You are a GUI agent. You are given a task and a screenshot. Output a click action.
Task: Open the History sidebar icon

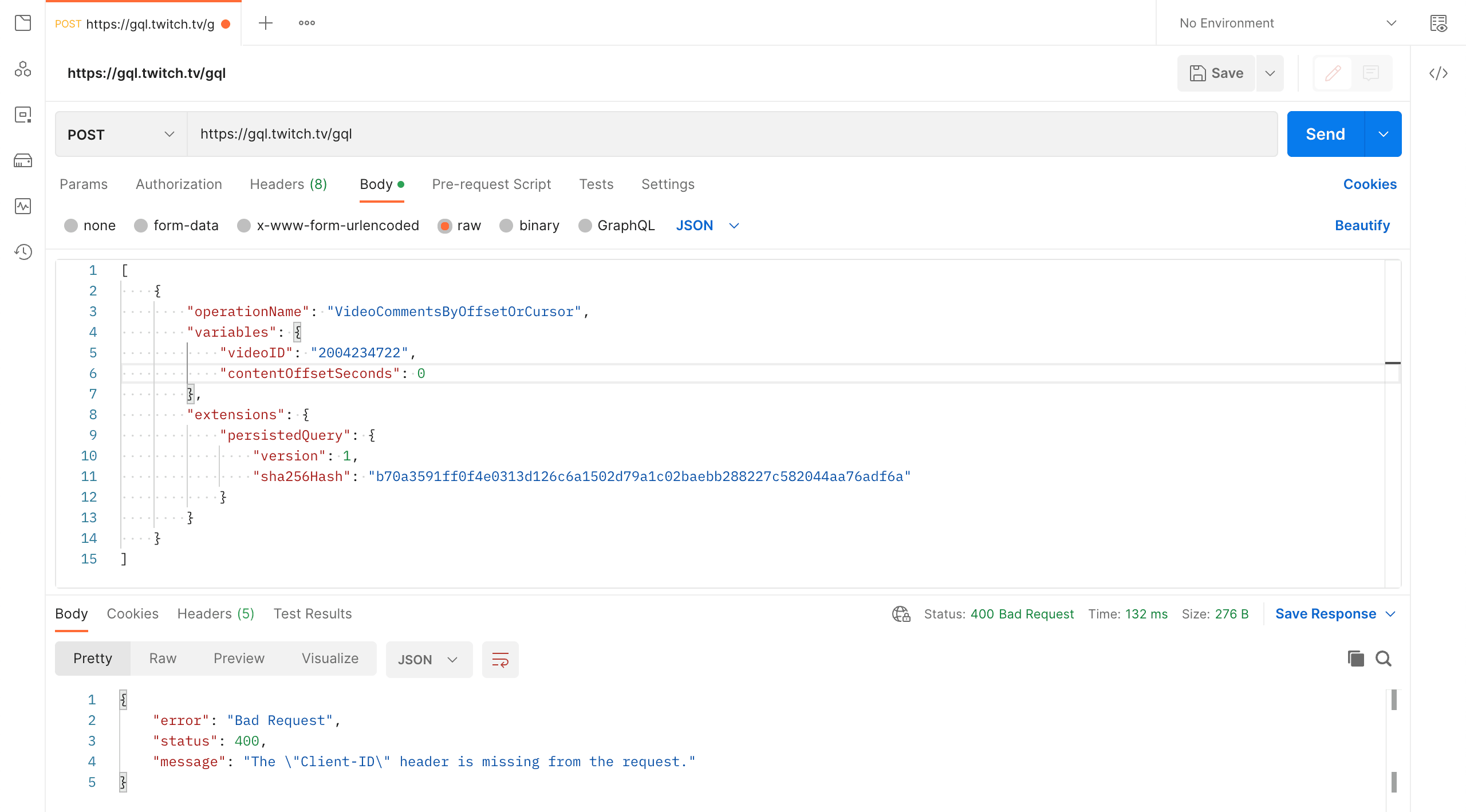tap(23, 252)
